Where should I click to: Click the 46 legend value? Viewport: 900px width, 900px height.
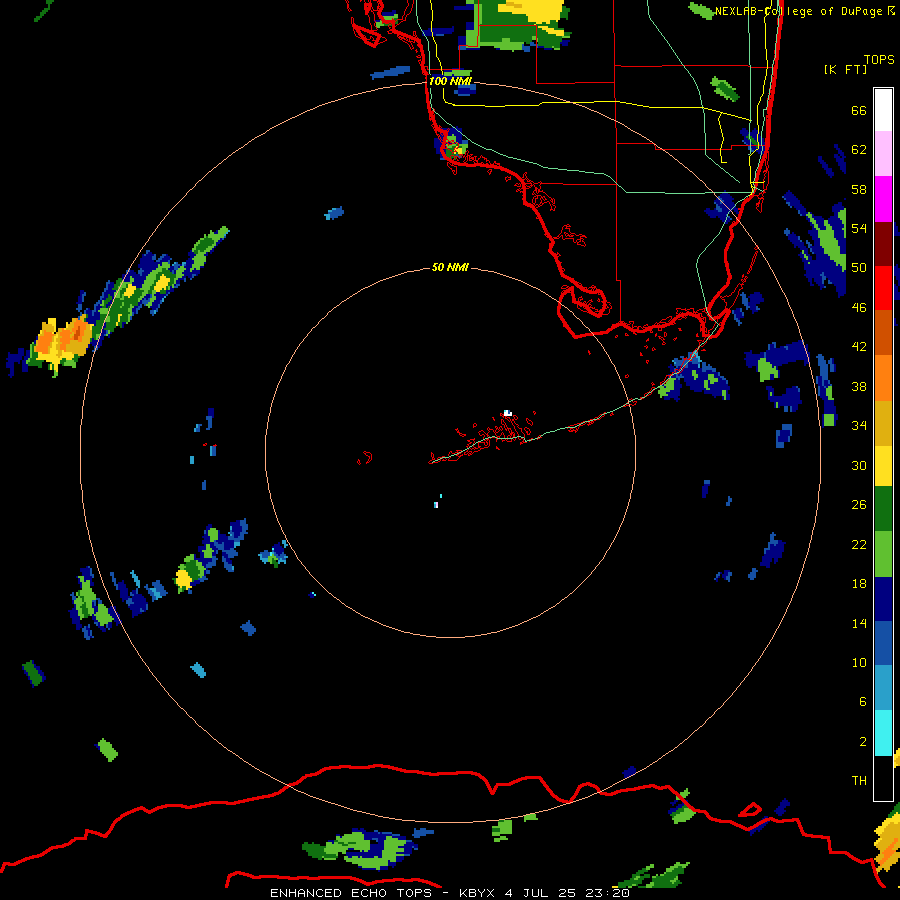click(x=859, y=308)
